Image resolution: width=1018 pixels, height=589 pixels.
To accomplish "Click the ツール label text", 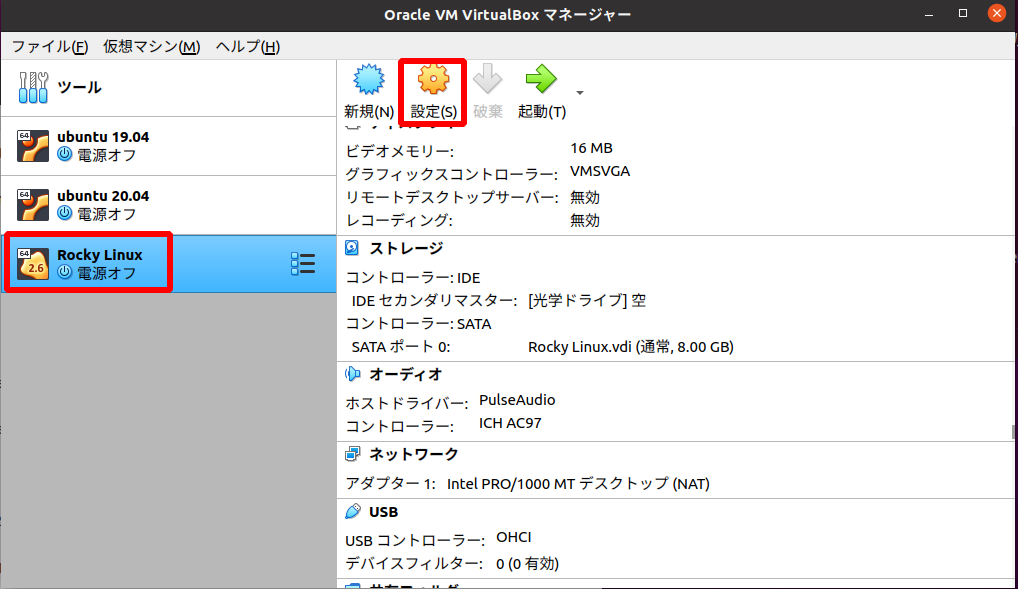I will (x=79, y=87).
